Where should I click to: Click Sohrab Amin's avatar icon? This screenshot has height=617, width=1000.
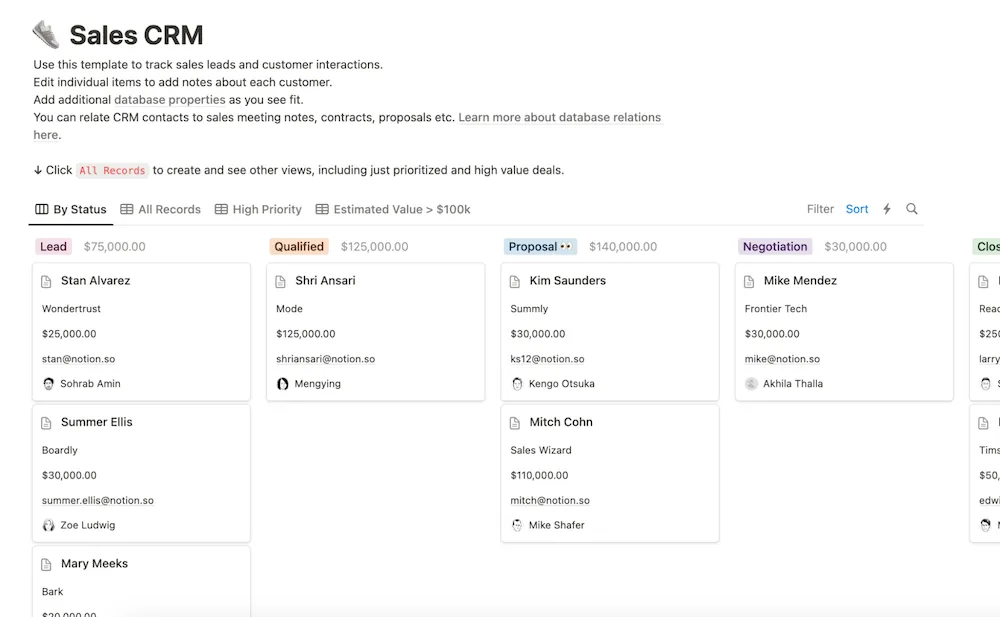(x=49, y=383)
